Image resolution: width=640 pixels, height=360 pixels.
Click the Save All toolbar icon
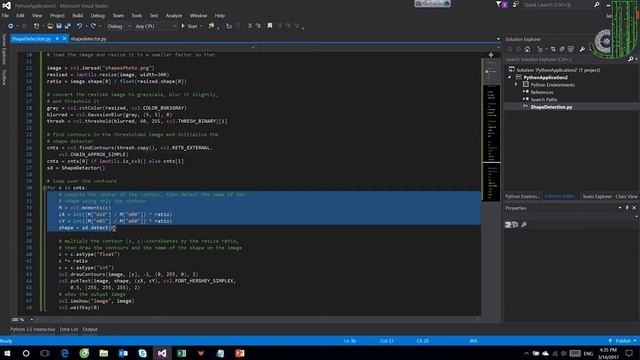[x=68, y=26]
